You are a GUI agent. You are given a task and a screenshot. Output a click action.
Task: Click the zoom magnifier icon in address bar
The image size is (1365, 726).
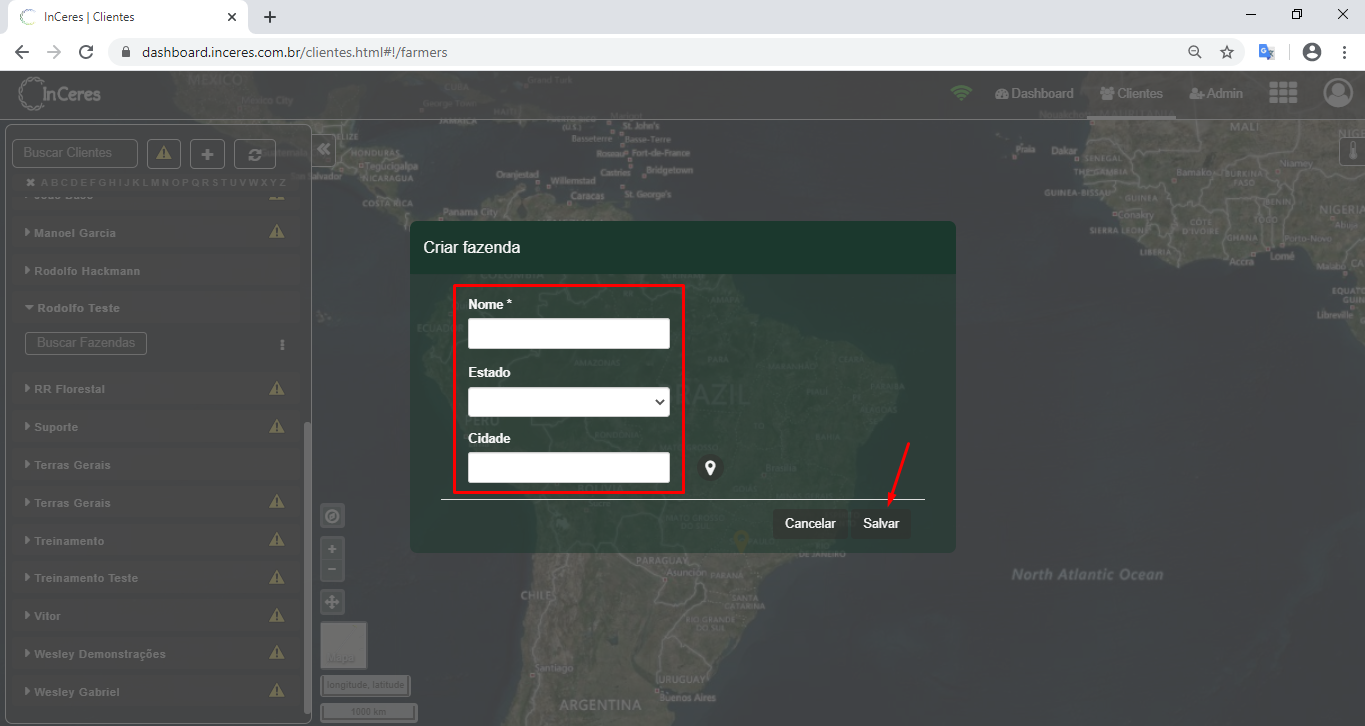[1195, 52]
